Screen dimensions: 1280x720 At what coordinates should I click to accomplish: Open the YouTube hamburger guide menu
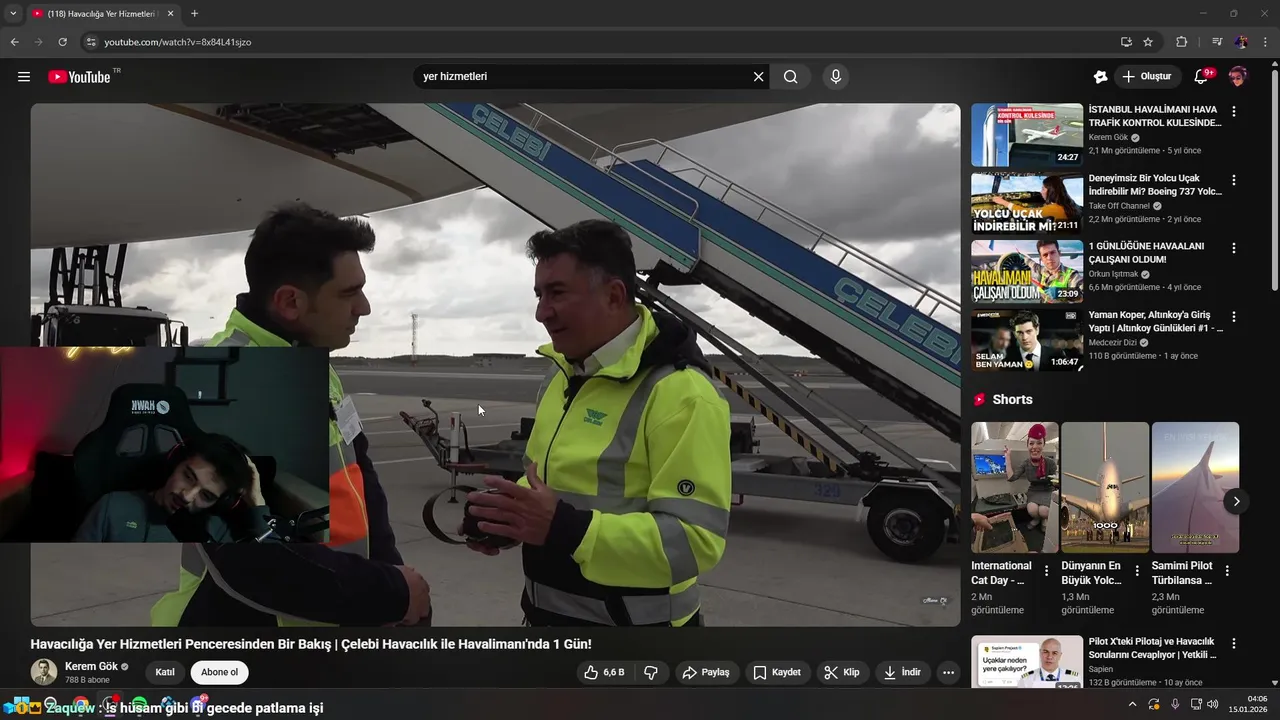tap(24, 77)
